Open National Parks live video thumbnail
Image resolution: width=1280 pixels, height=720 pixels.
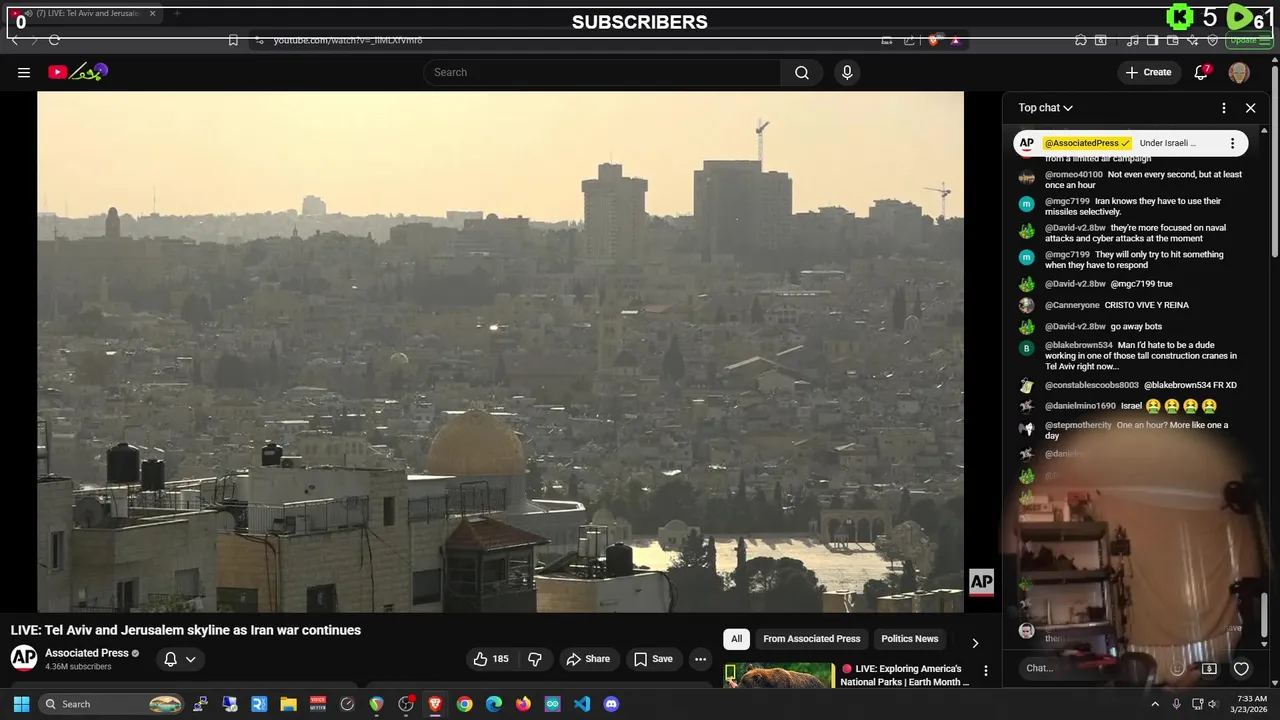pos(779,676)
